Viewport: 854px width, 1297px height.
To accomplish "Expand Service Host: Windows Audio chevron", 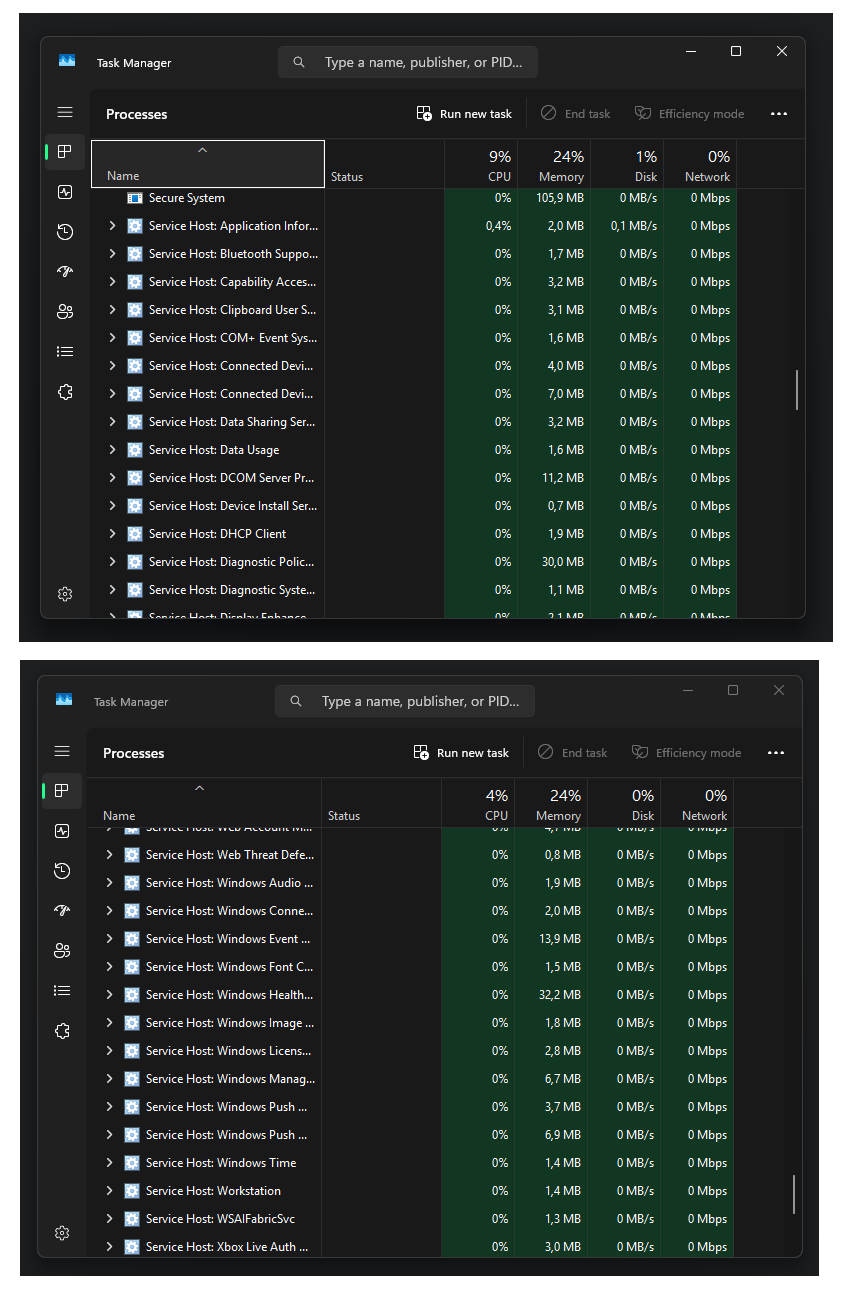I will [x=109, y=883].
